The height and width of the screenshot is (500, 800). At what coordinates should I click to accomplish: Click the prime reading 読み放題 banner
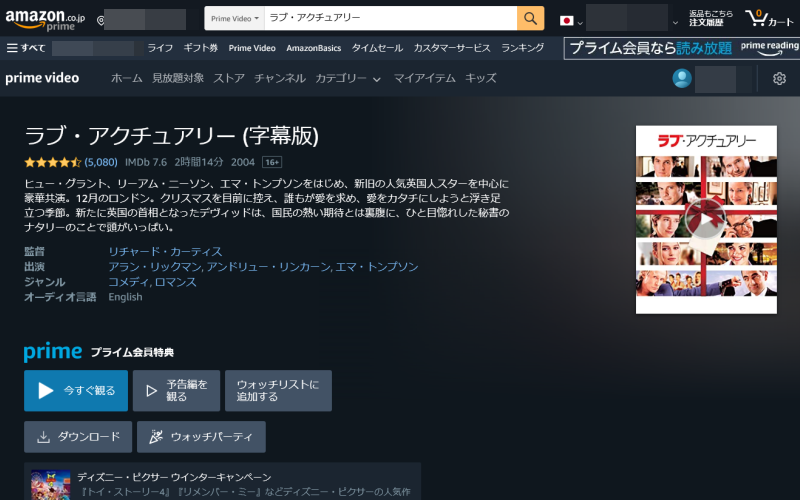[x=682, y=48]
